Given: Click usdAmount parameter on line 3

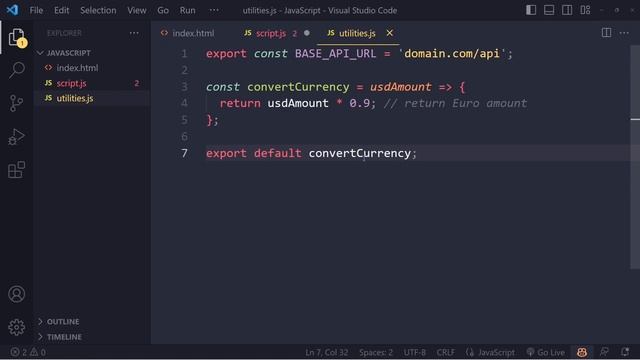Looking at the screenshot, I should tap(400, 87).
